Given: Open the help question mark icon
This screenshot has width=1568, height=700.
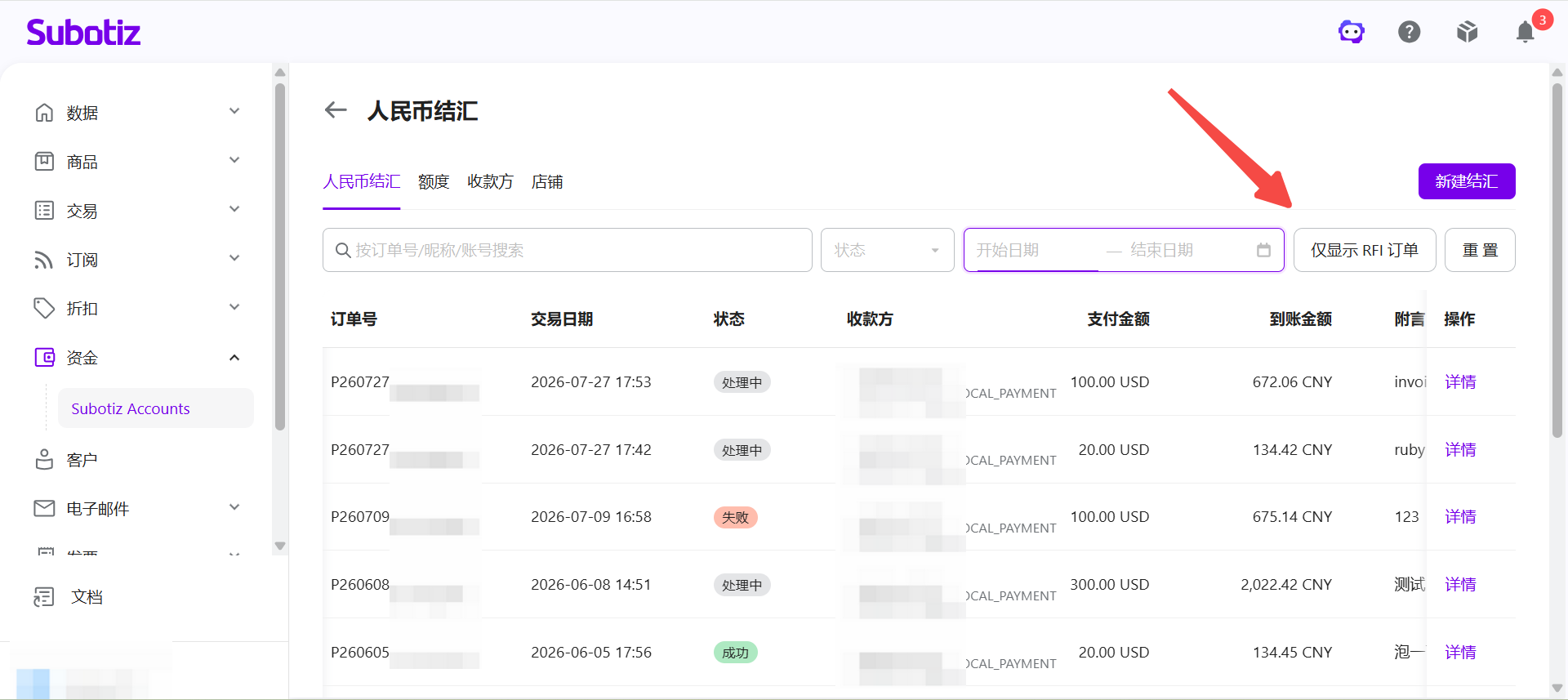Looking at the screenshot, I should 1410,32.
